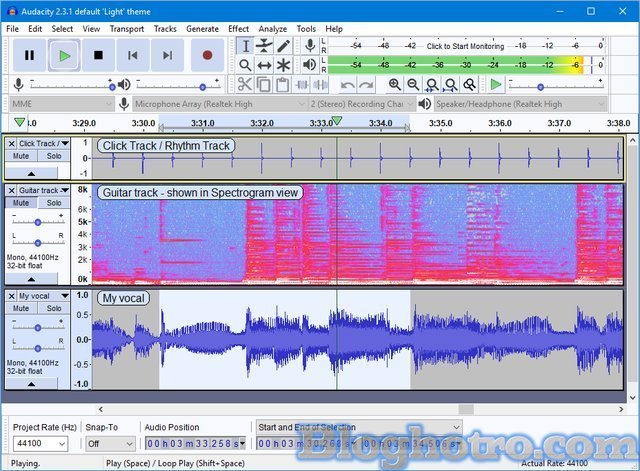
Task: Open the Effect menu
Action: [x=238, y=29]
